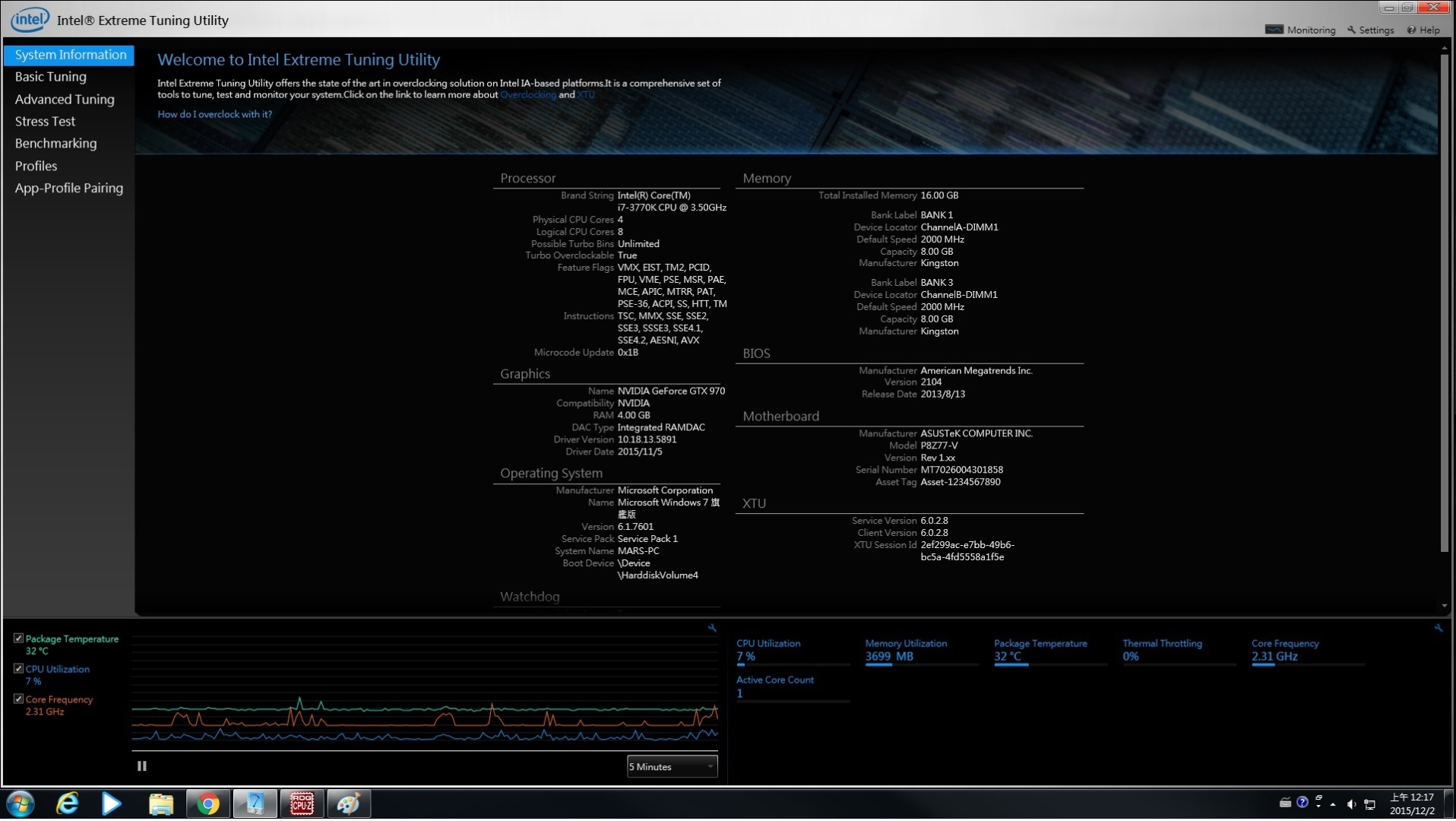The width and height of the screenshot is (1456, 821).
Task: Click the '16.00 GB' total memory value
Action: (x=939, y=196)
